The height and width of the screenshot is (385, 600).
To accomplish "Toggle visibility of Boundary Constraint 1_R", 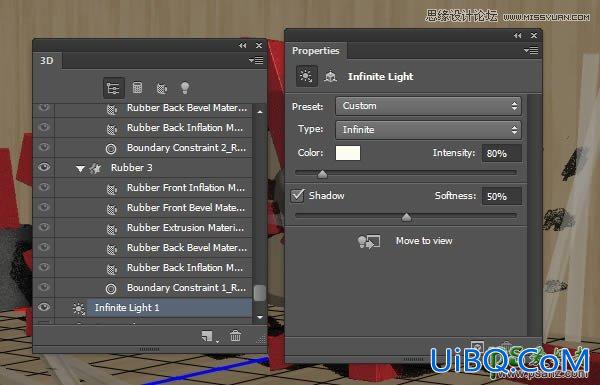I will (44, 287).
